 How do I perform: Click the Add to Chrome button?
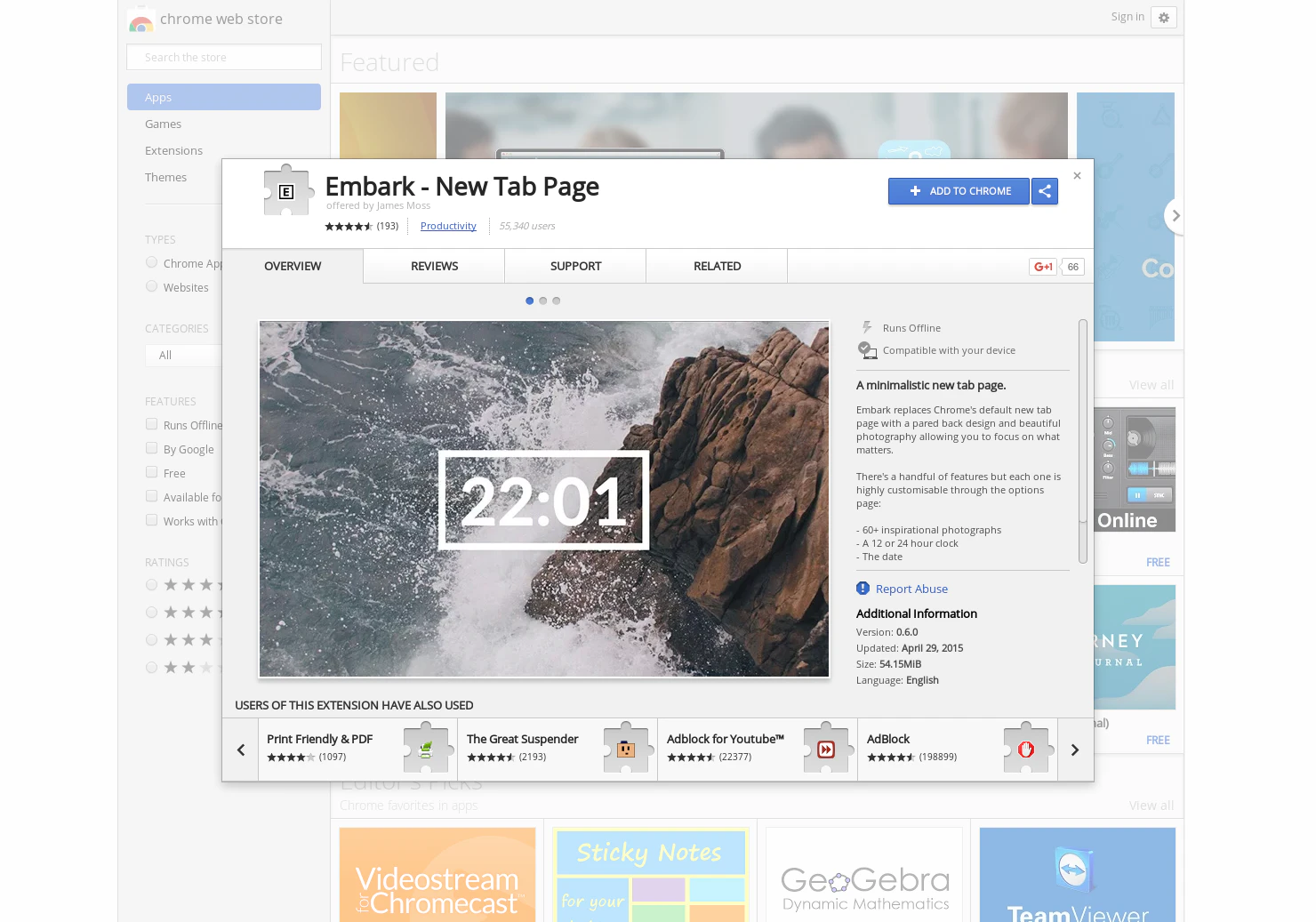coord(959,191)
